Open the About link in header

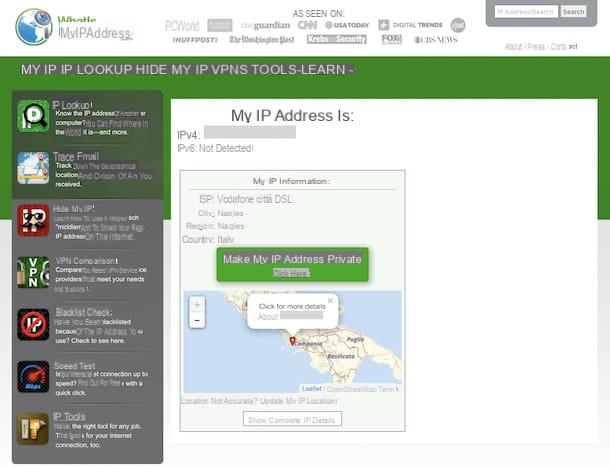click(514, 47)
